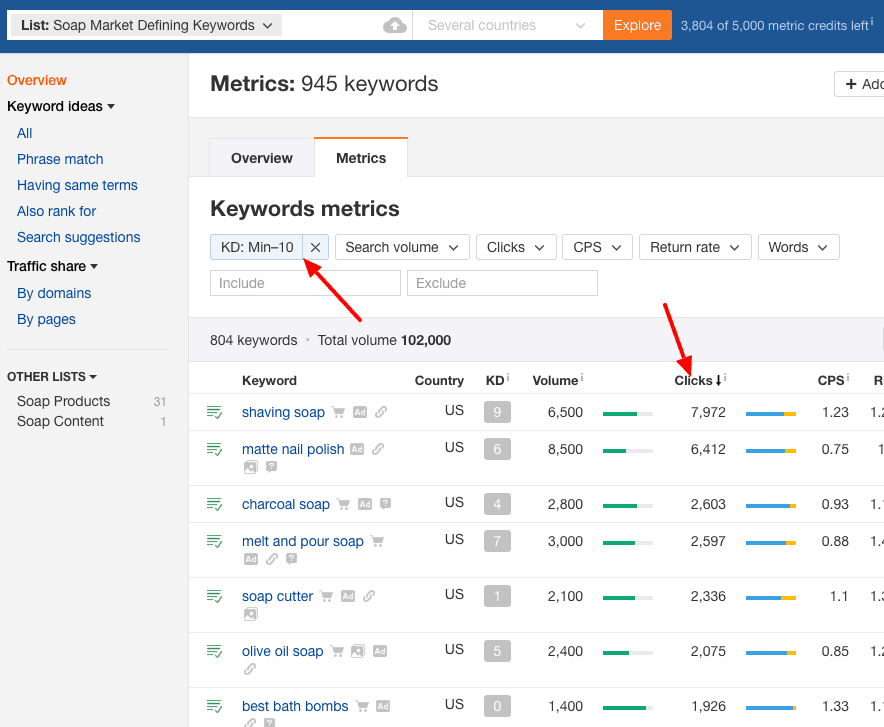
Task: Open the Phrase match report
Action: click(60, 159)
